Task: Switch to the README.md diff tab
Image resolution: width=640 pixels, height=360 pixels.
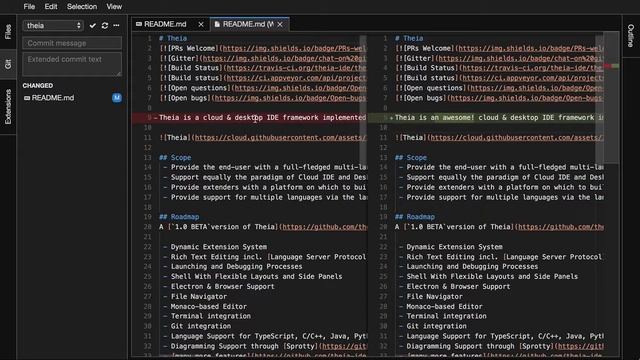Action: (248, 24)
